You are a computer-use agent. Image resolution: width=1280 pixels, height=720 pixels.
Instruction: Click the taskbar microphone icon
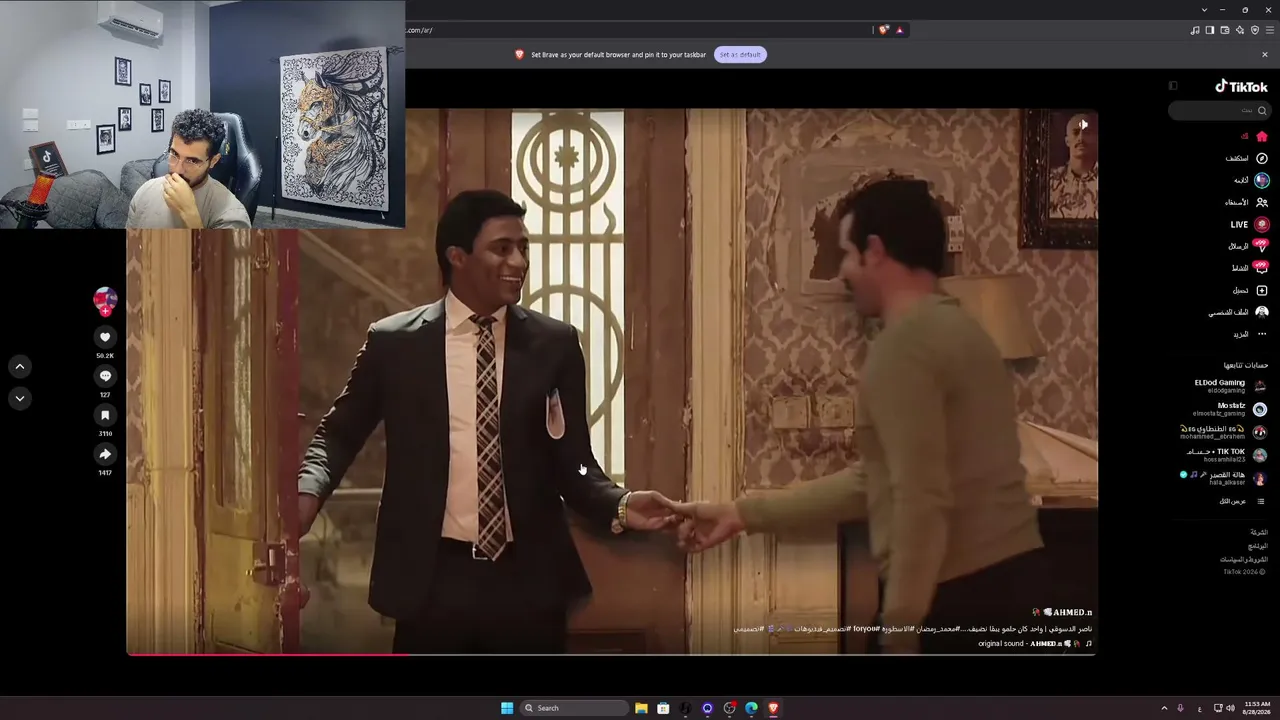(x=1180, y=708)
